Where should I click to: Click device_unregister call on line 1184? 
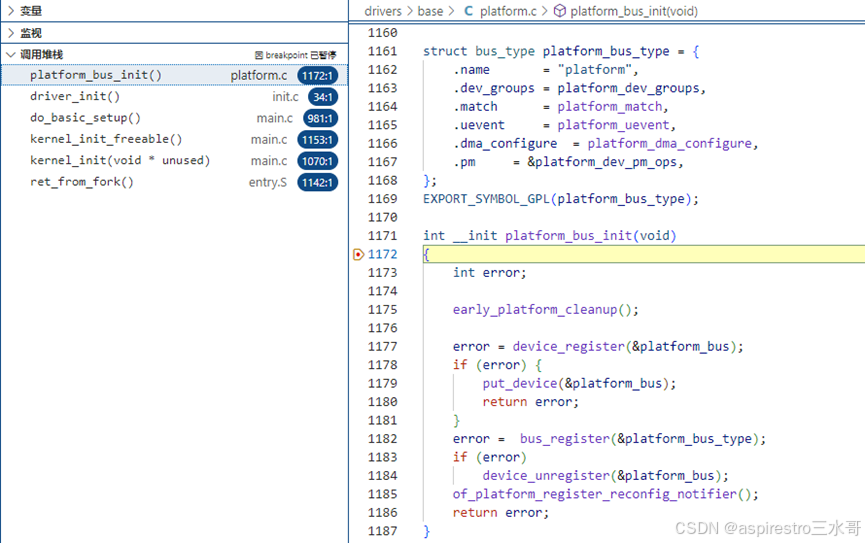click(546, 476)
